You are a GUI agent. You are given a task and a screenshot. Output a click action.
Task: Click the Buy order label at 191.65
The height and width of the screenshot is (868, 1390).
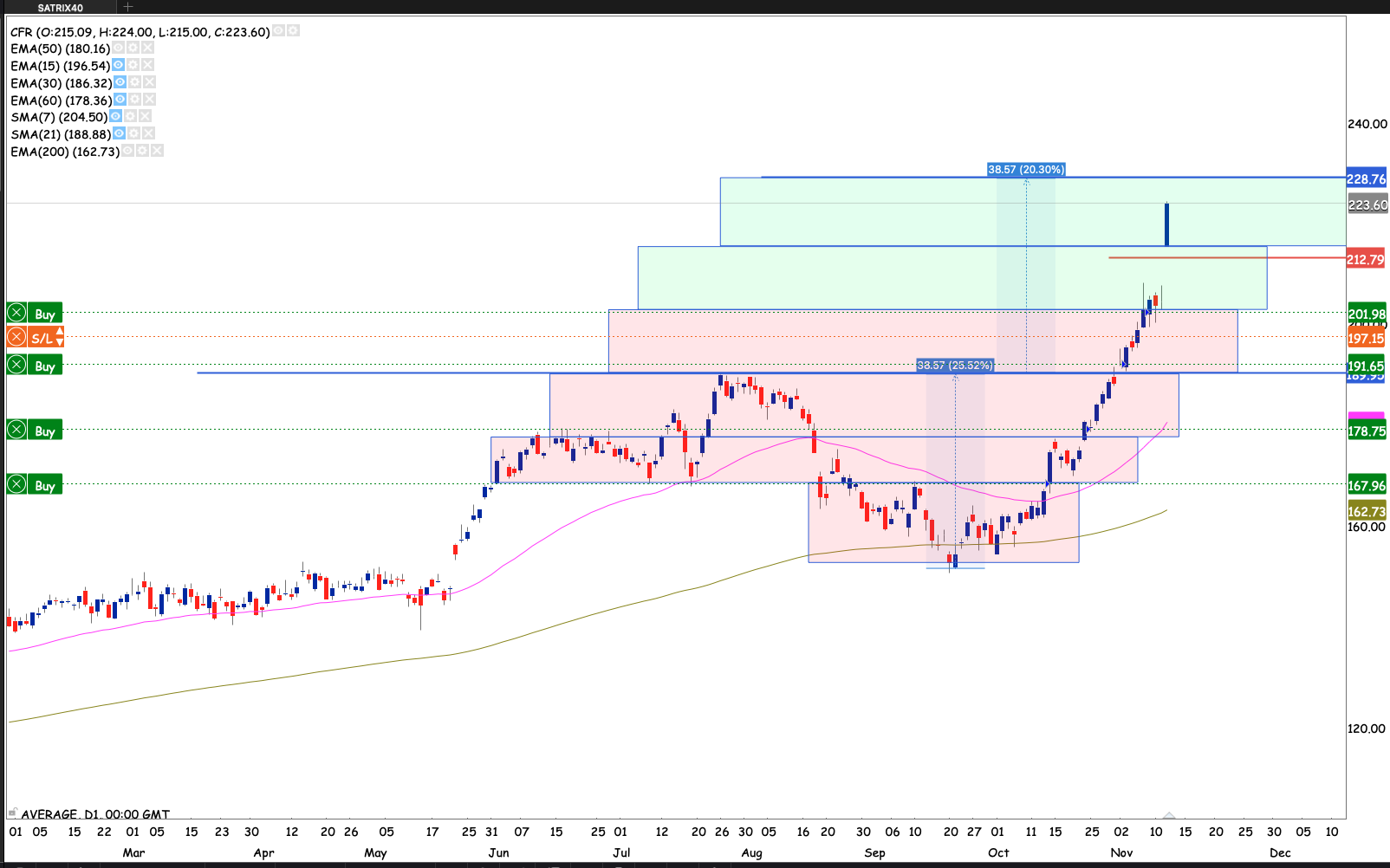click(45, 366)
